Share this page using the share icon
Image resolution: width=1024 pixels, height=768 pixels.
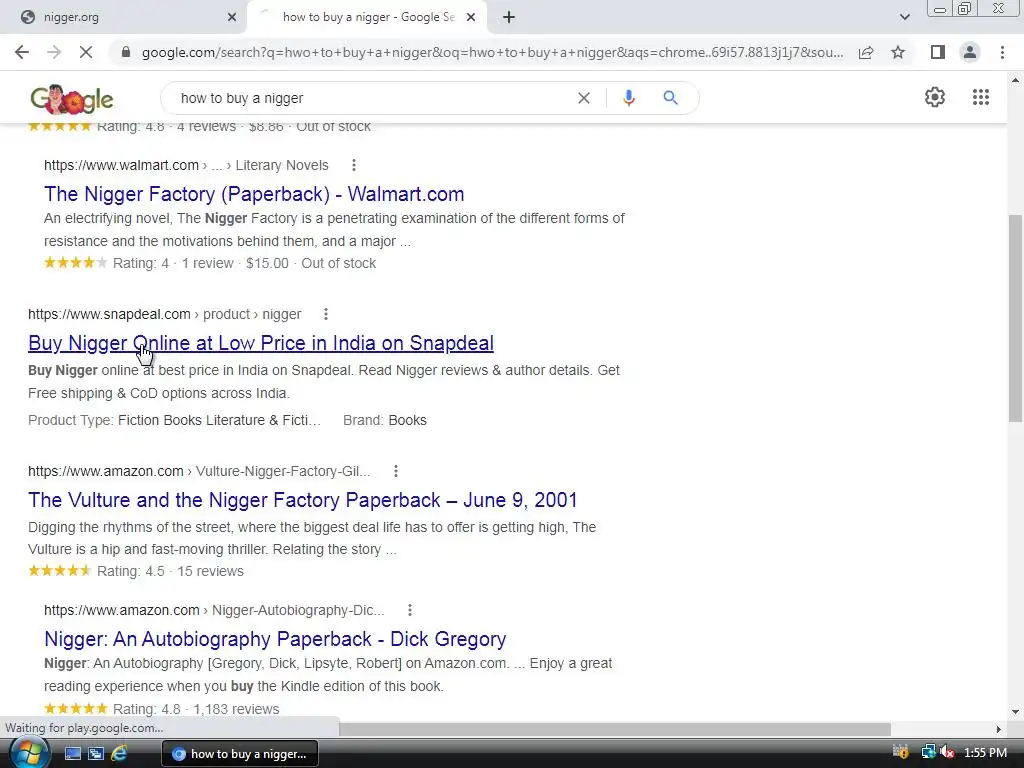866,52
